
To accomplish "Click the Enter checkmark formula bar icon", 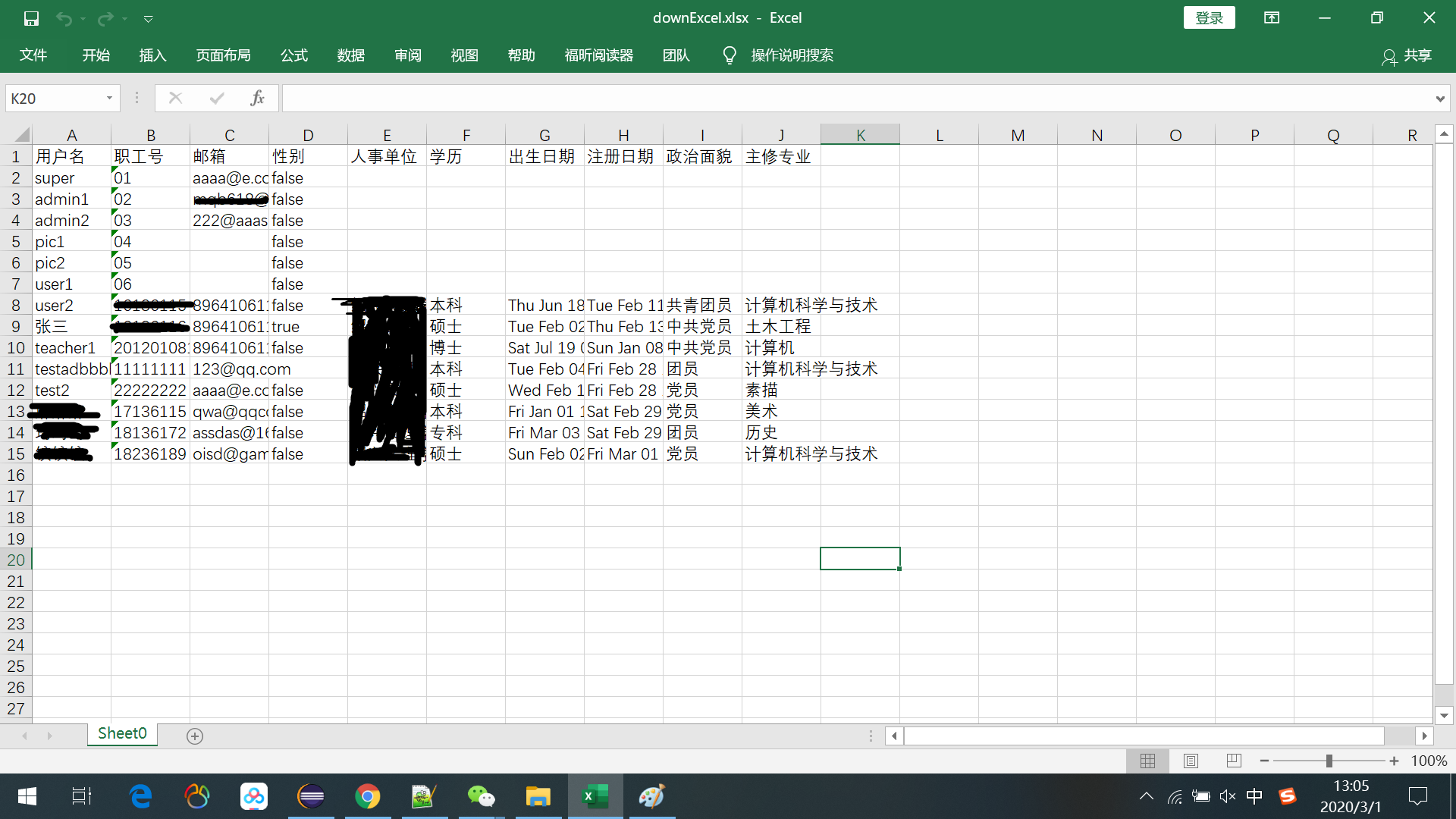I will [x=217, y=98].
